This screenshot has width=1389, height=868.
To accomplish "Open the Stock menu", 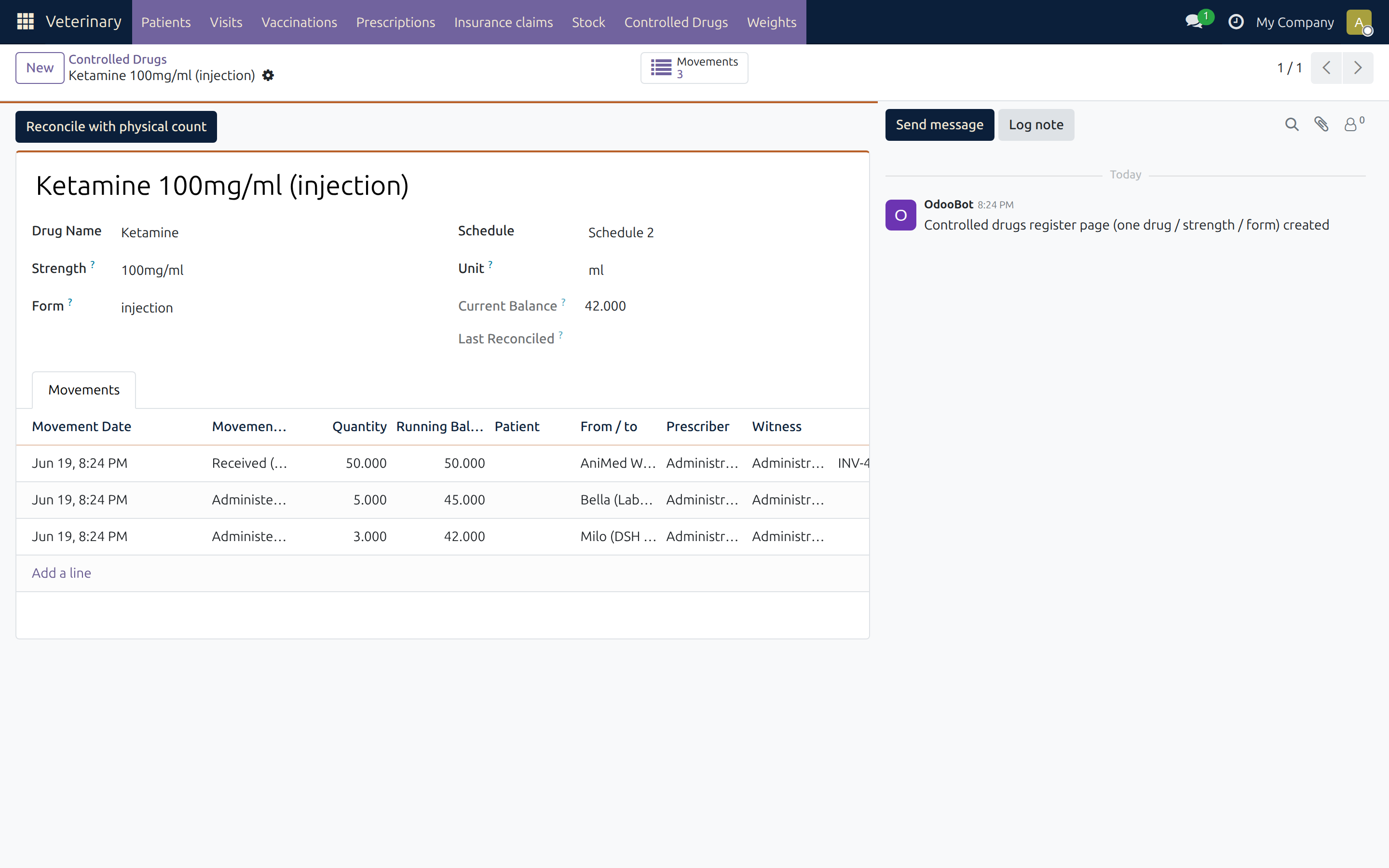I will (x=588, y=22).
